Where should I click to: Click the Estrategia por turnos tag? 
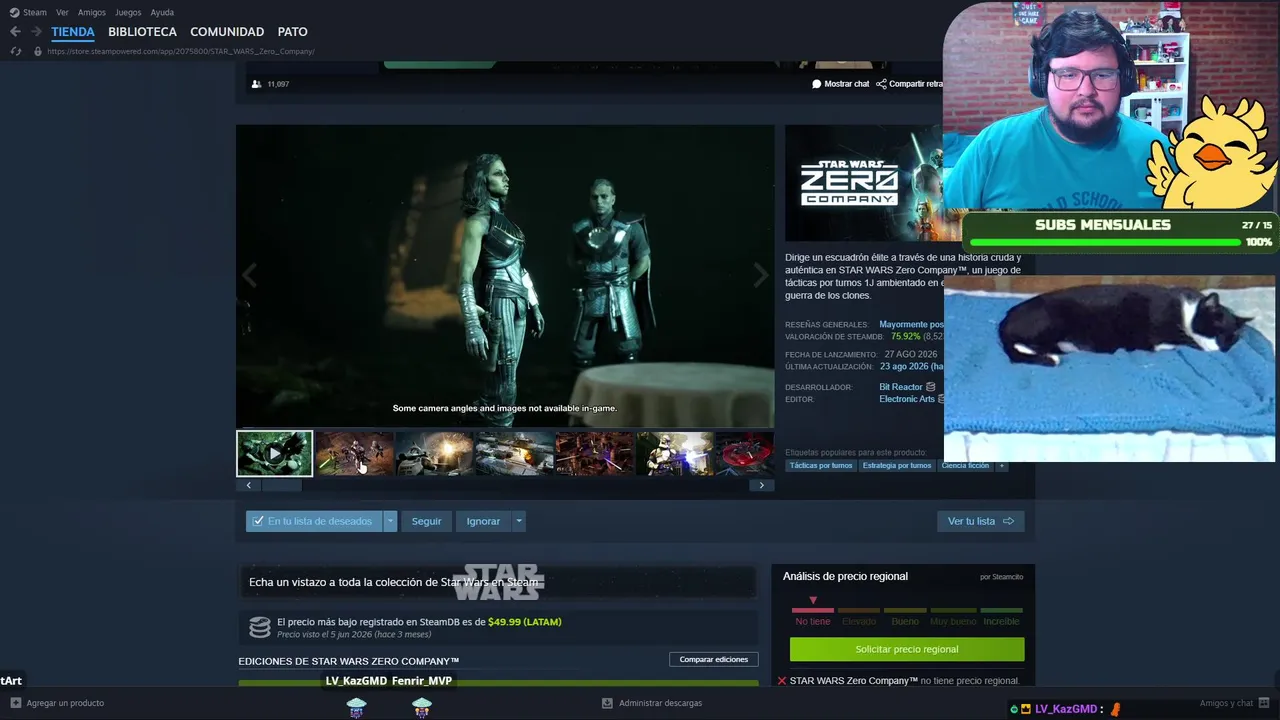tap(897, 466)
